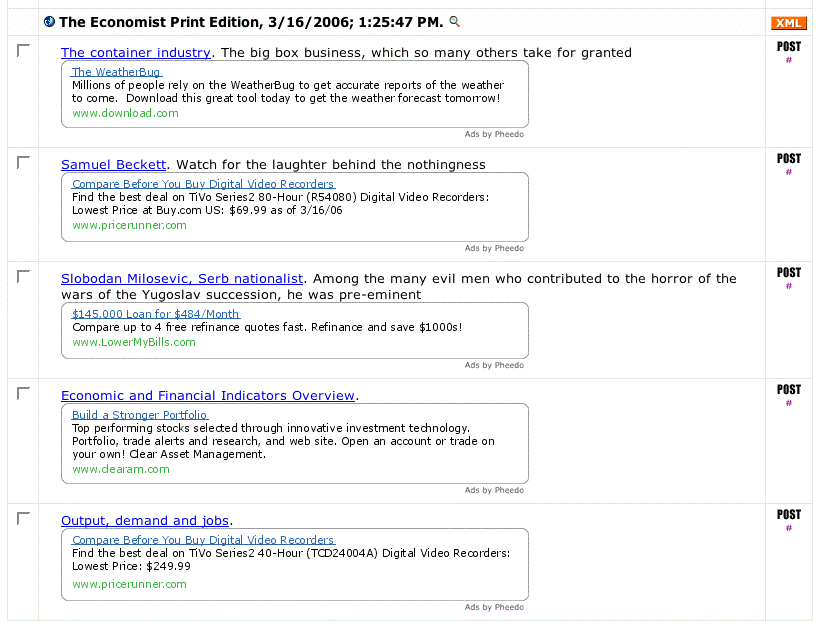
Task: Follow the Slobodan Milosevic, Serb nationalist link
Action: point(181,279)
